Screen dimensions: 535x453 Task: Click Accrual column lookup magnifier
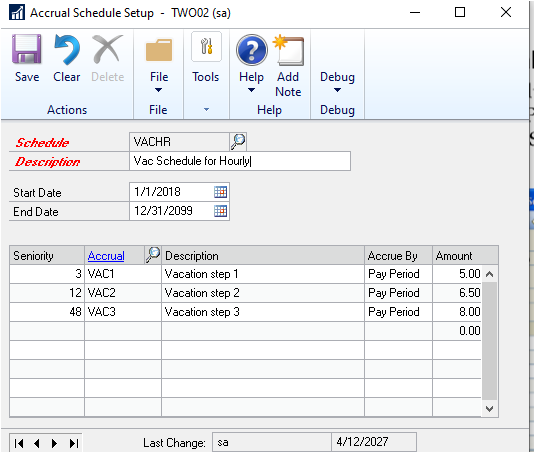point(153,255)
